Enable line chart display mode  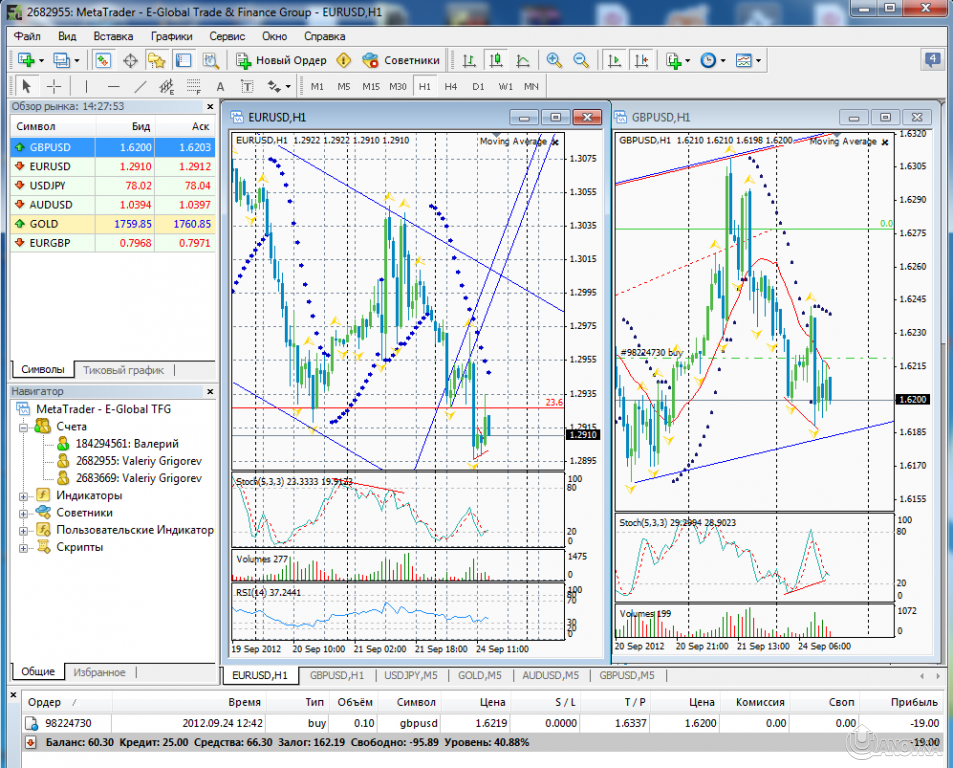pos(523,61)
